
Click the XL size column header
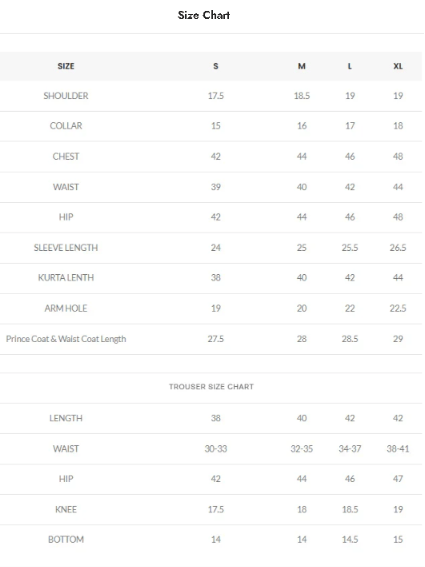(x=398, y=66)
